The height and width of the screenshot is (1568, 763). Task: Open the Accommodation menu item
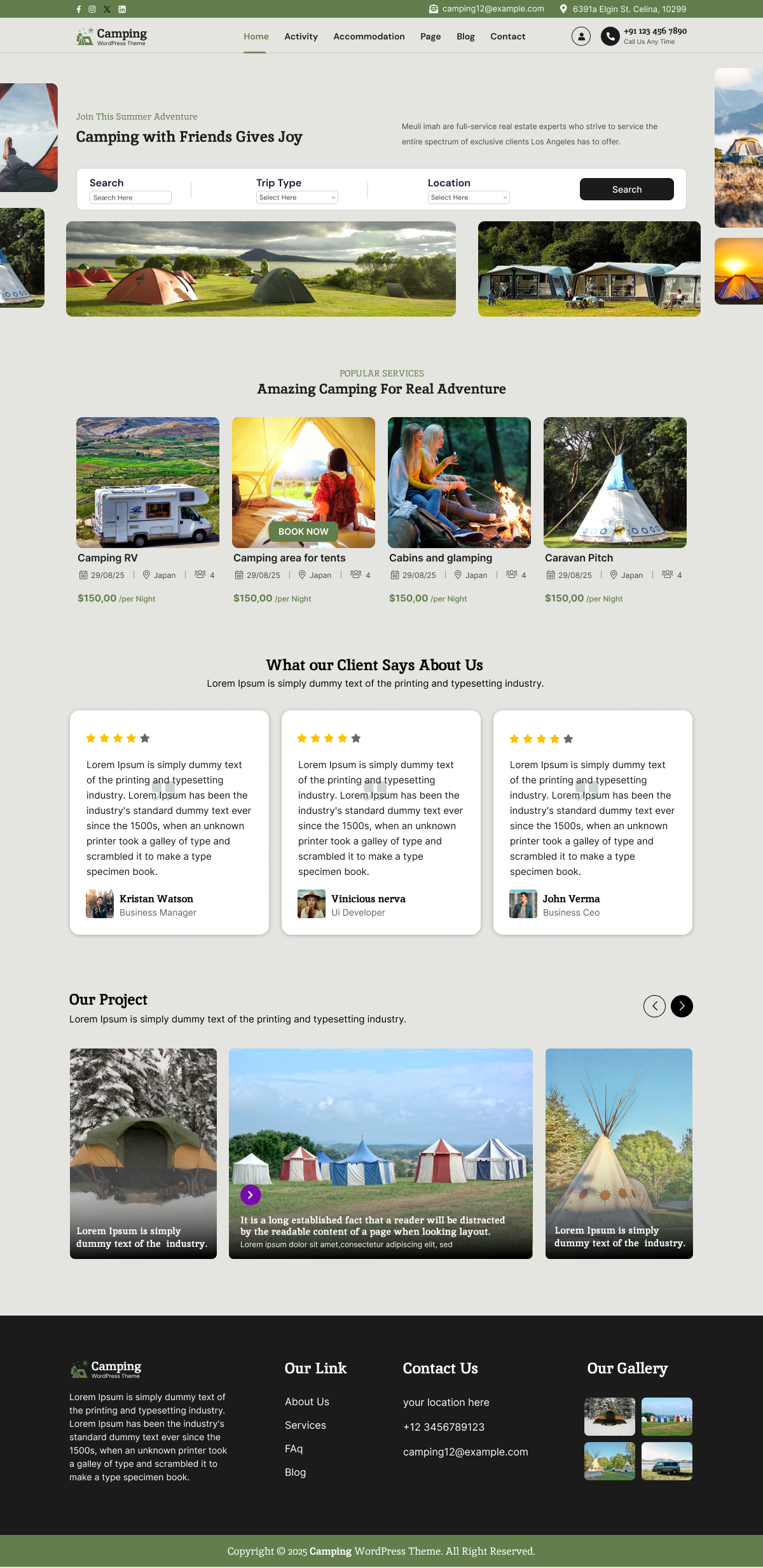[x=369, y=37]
